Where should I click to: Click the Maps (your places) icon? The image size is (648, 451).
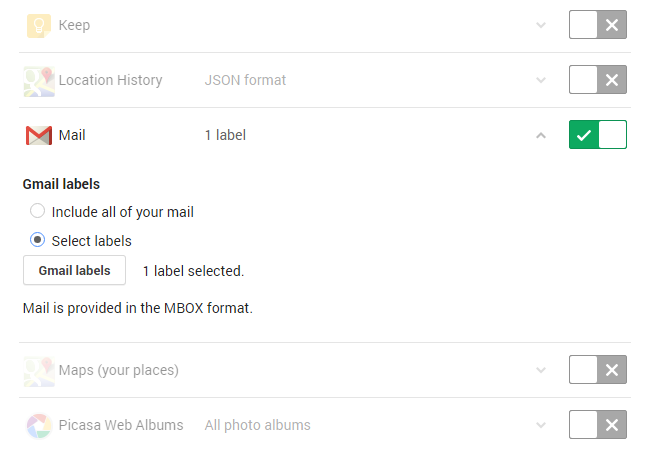point(39,371)
